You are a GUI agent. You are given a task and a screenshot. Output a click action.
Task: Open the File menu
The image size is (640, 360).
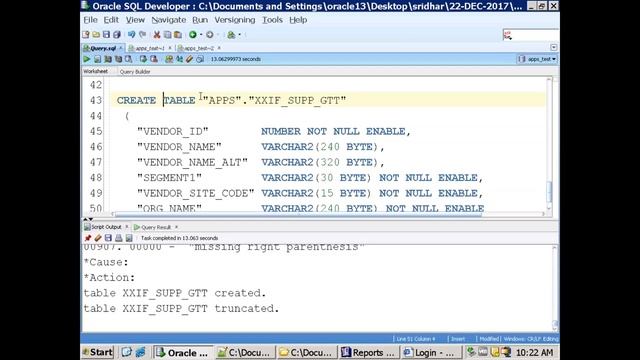click(x=90, y=20)
